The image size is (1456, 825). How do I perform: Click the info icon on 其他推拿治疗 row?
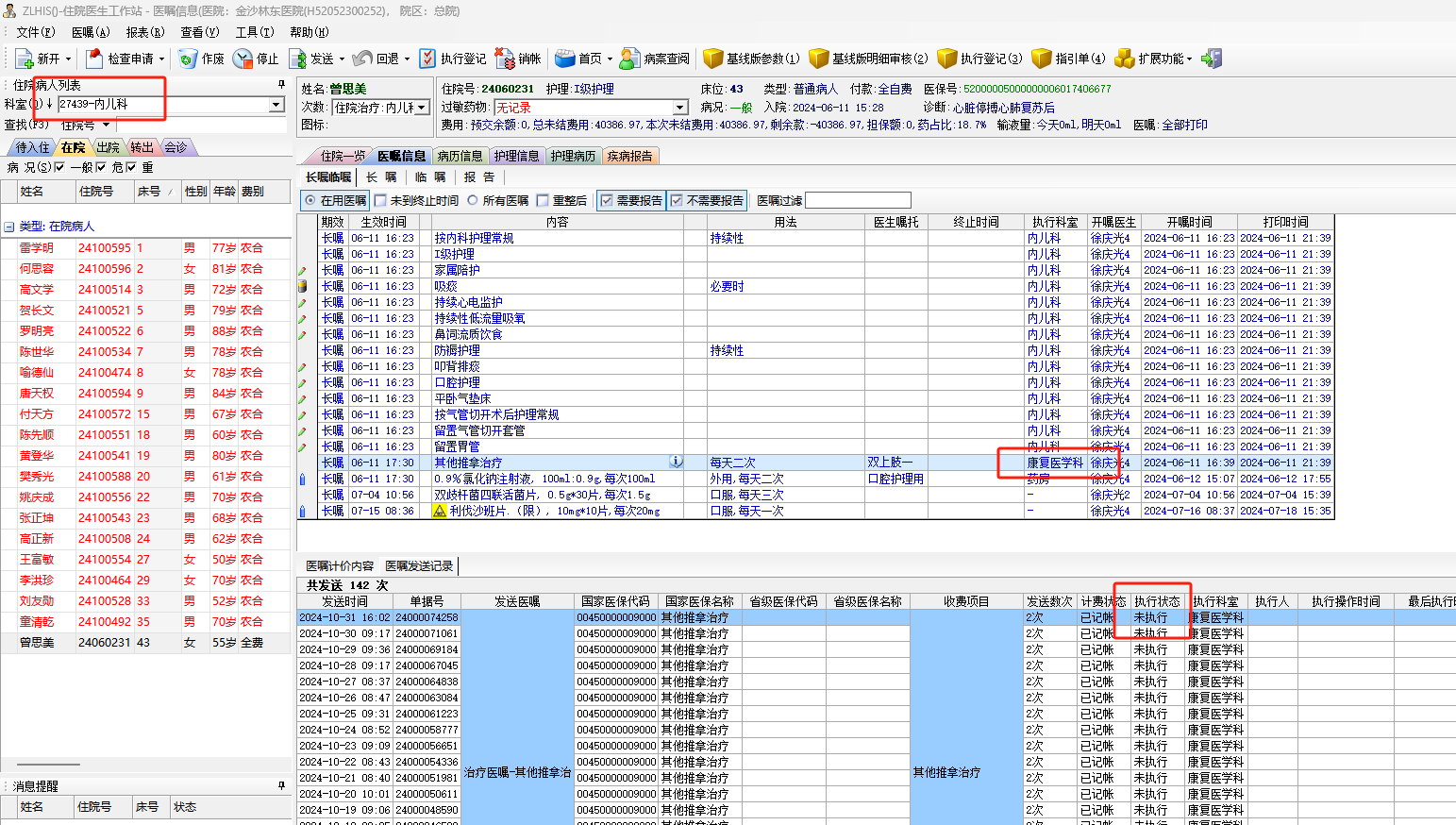(x=677, y=462)
